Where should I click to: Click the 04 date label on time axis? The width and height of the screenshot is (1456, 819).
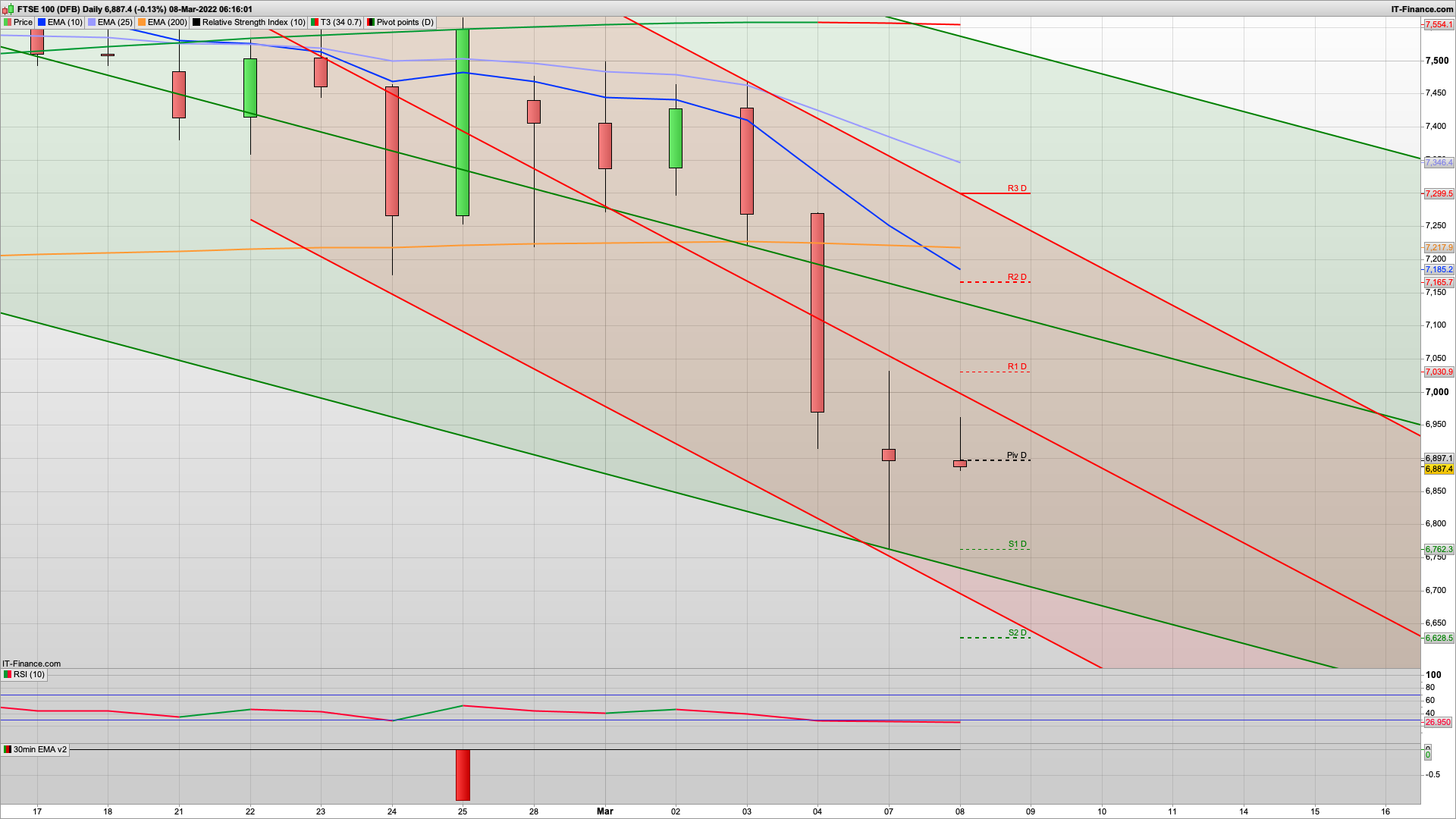coord(817,811)
